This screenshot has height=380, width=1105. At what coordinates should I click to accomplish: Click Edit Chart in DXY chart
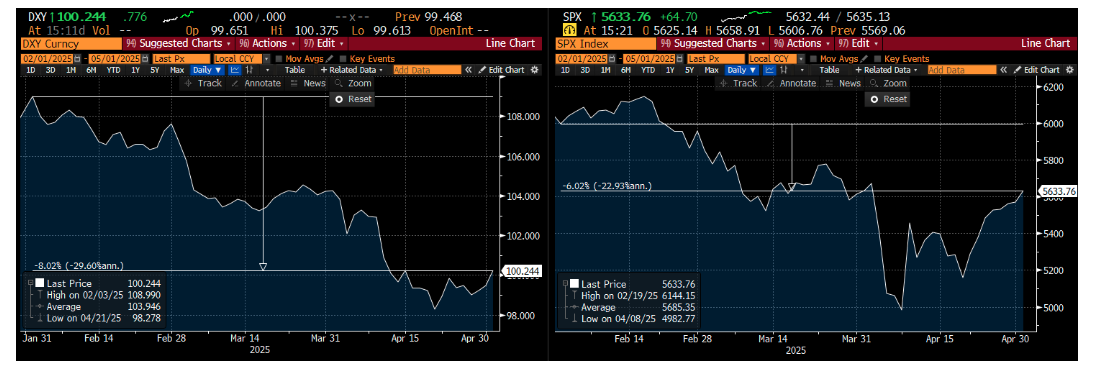(501, 70)
